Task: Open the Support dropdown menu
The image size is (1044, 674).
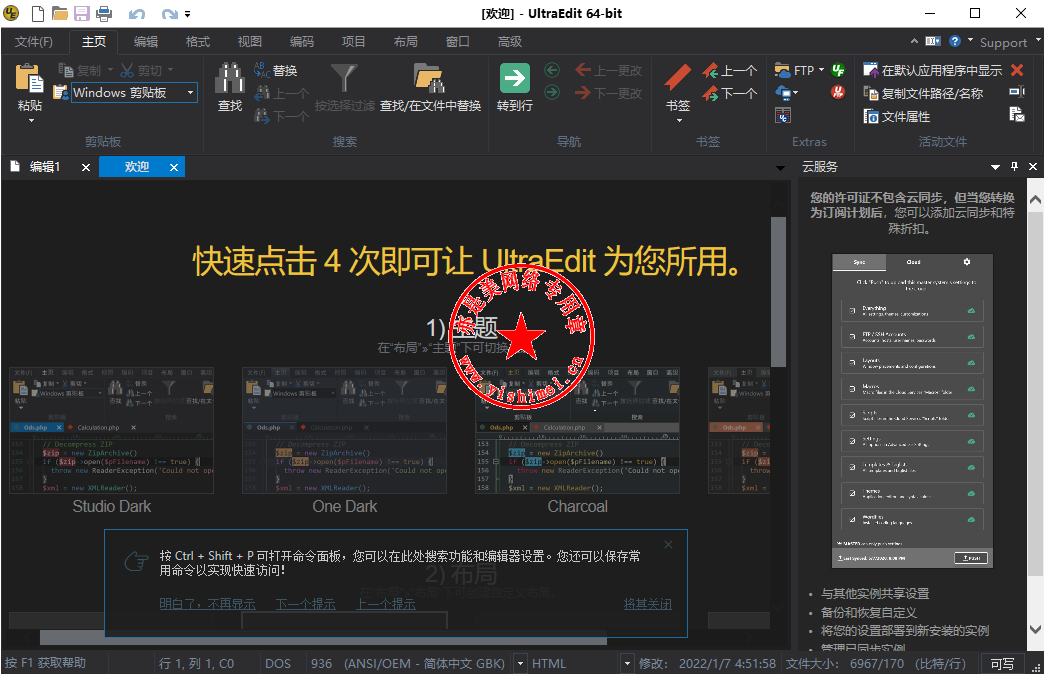Action: [1038, 41]
